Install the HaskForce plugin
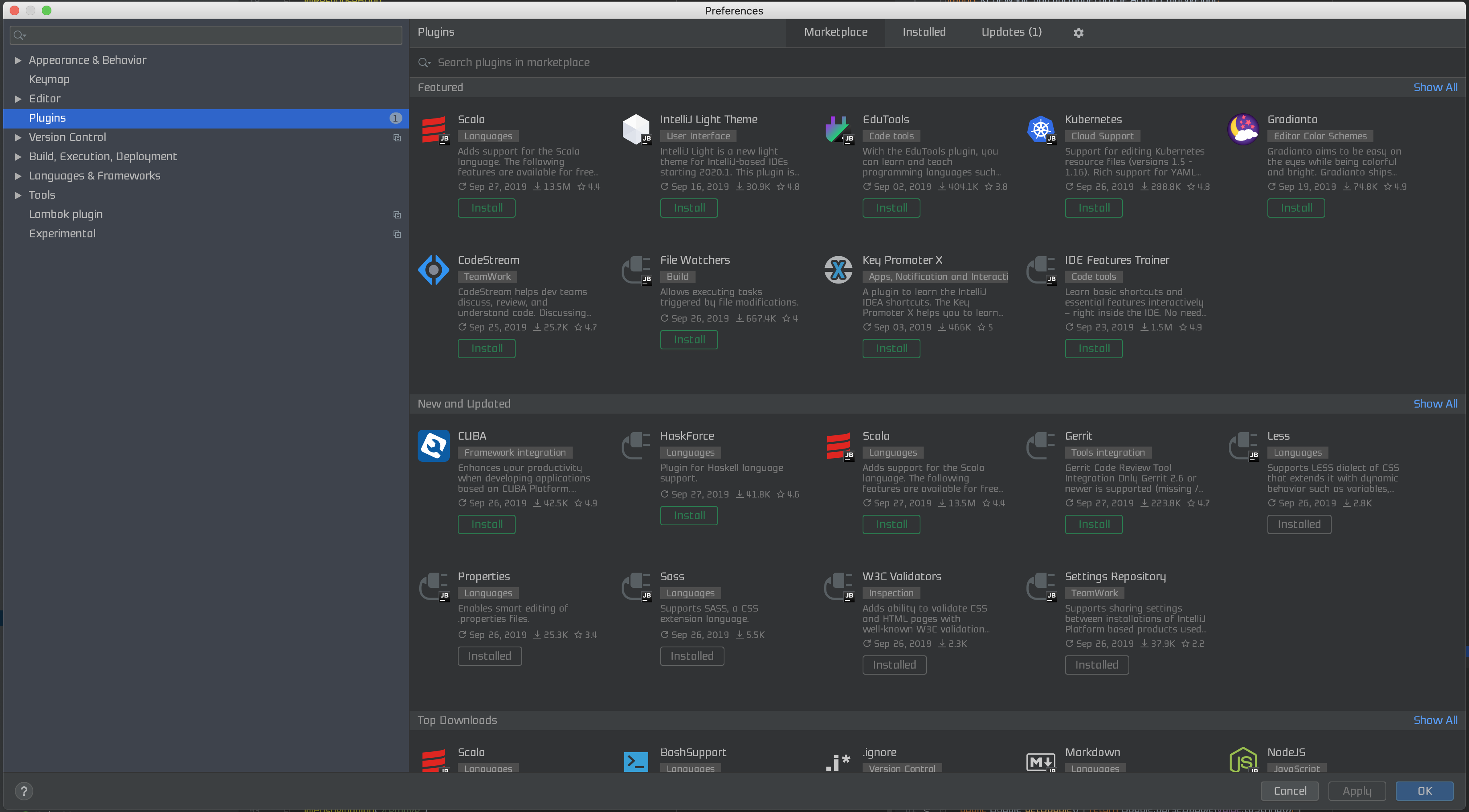 point(688,516)
